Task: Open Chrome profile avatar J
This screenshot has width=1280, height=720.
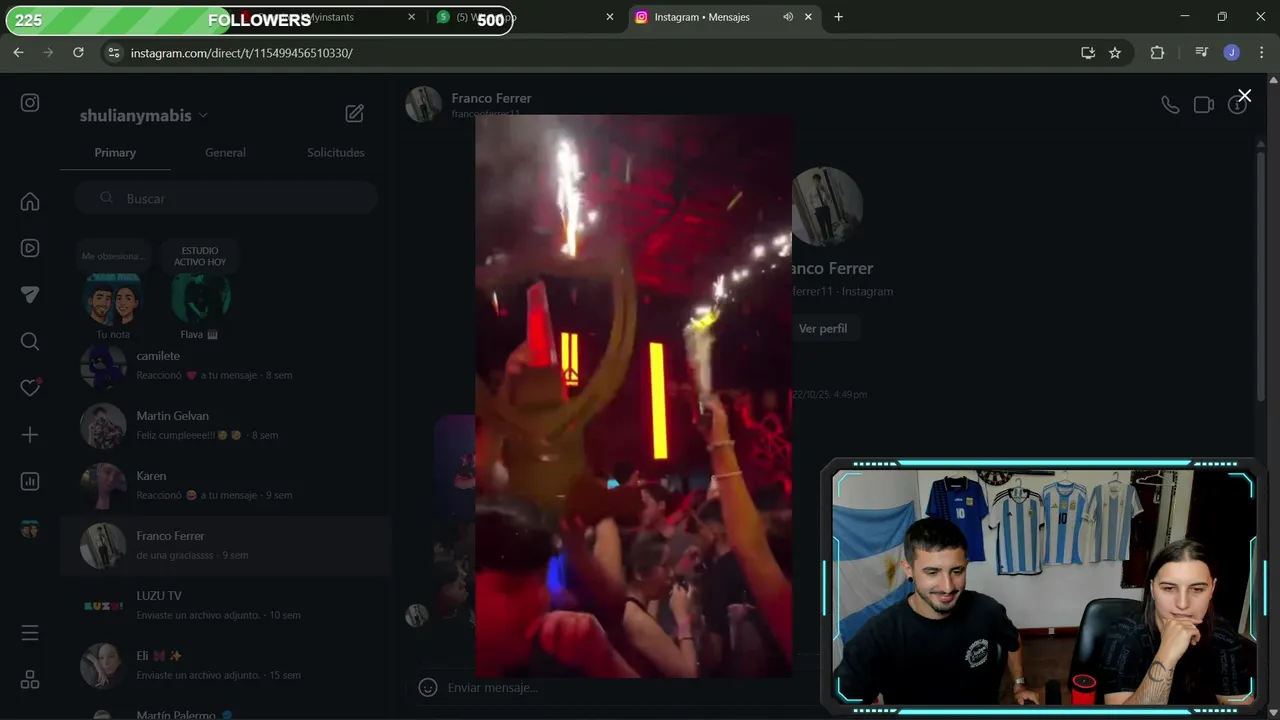Action: tap(1232, 52)
